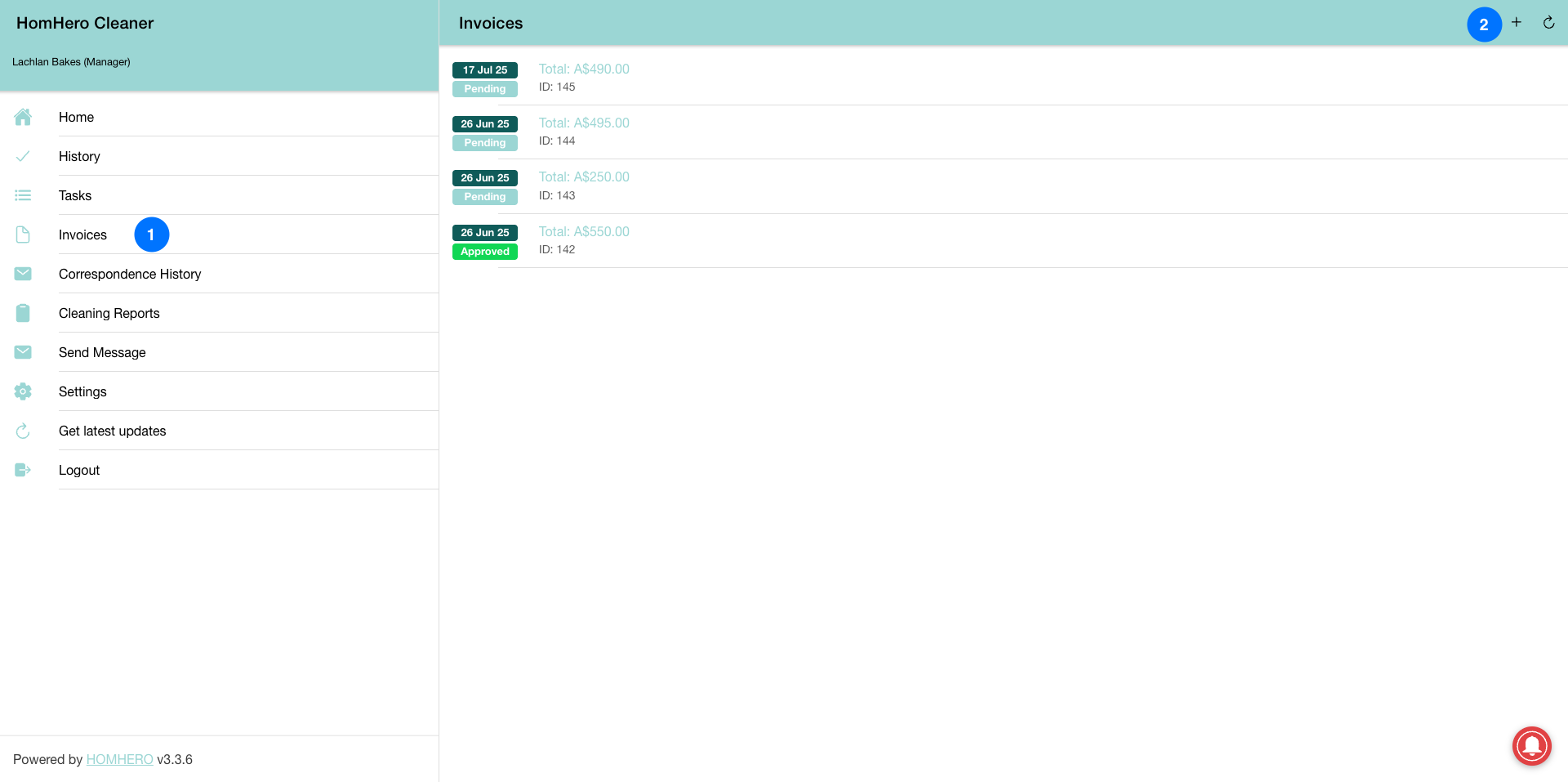Go to Send Message in sidebar
This screenshot has width=1568, height=782.
coord(102,352)
